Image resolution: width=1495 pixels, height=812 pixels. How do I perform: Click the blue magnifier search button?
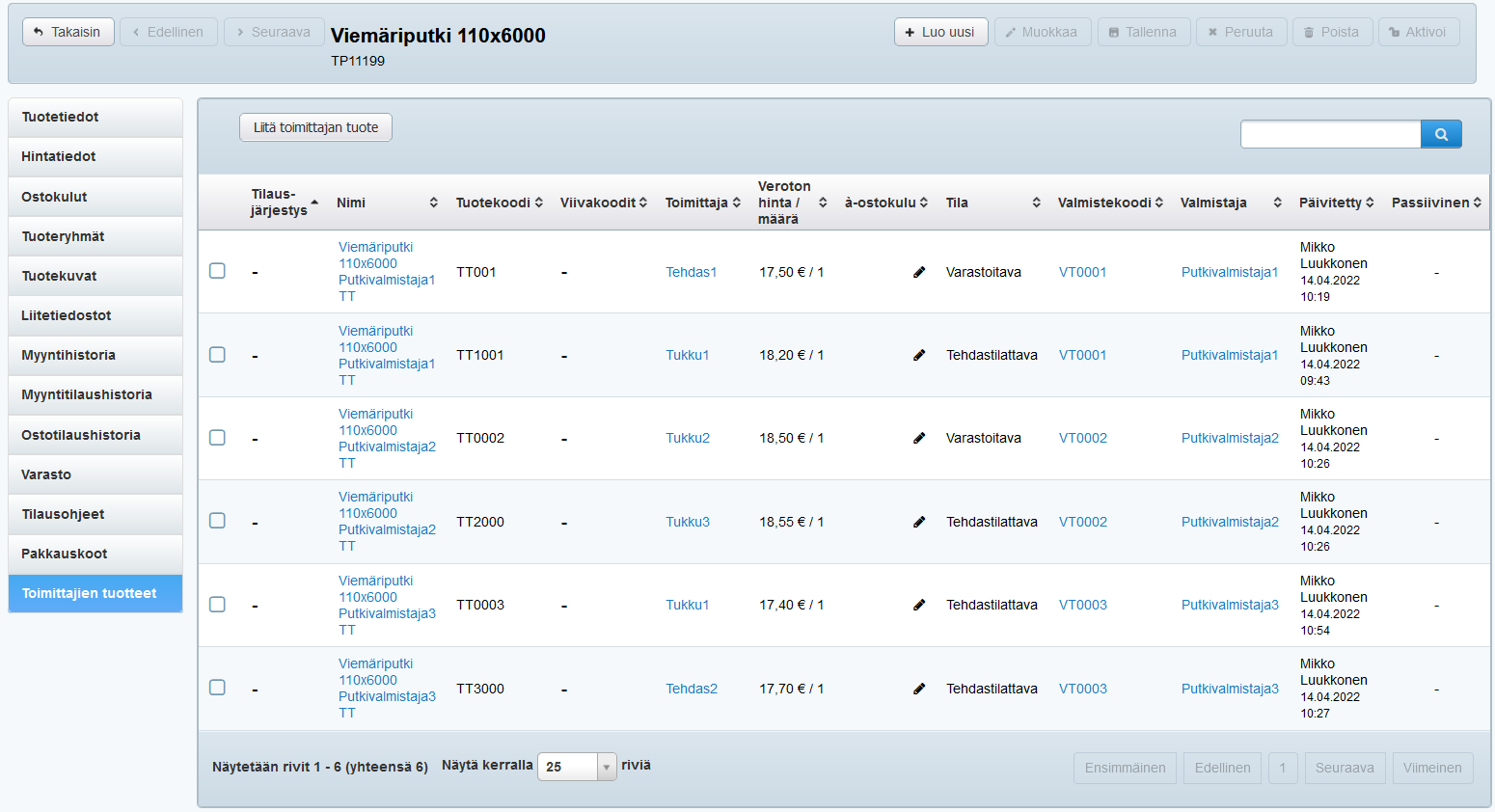[1441, 134]
